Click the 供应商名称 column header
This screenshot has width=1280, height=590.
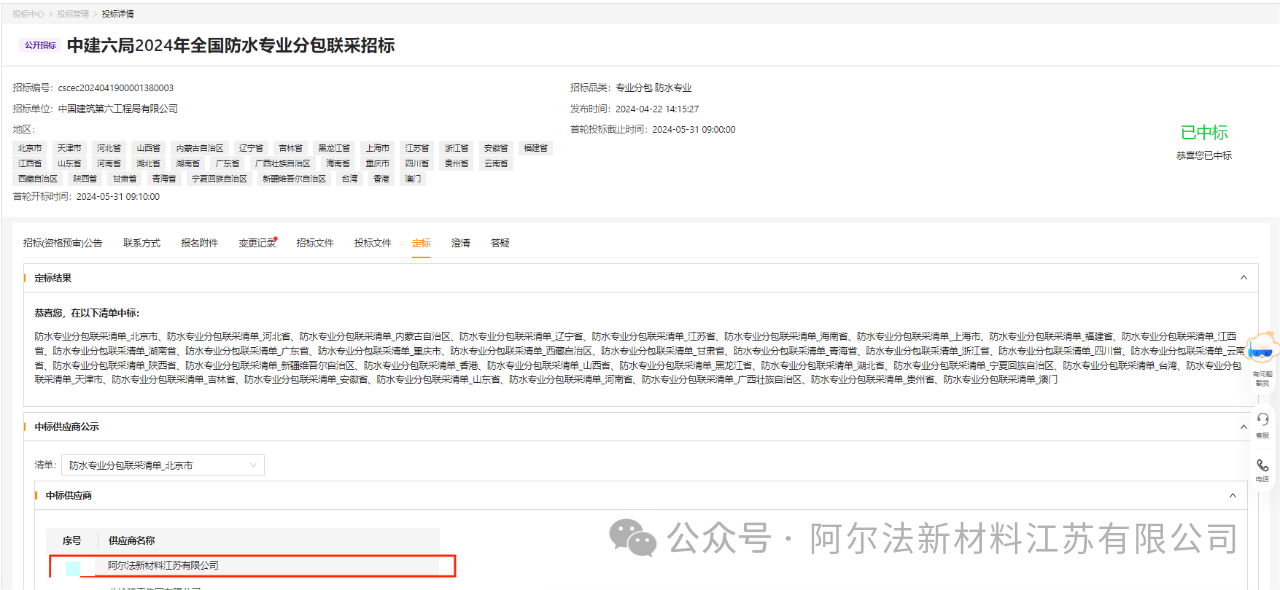[133, 540]
